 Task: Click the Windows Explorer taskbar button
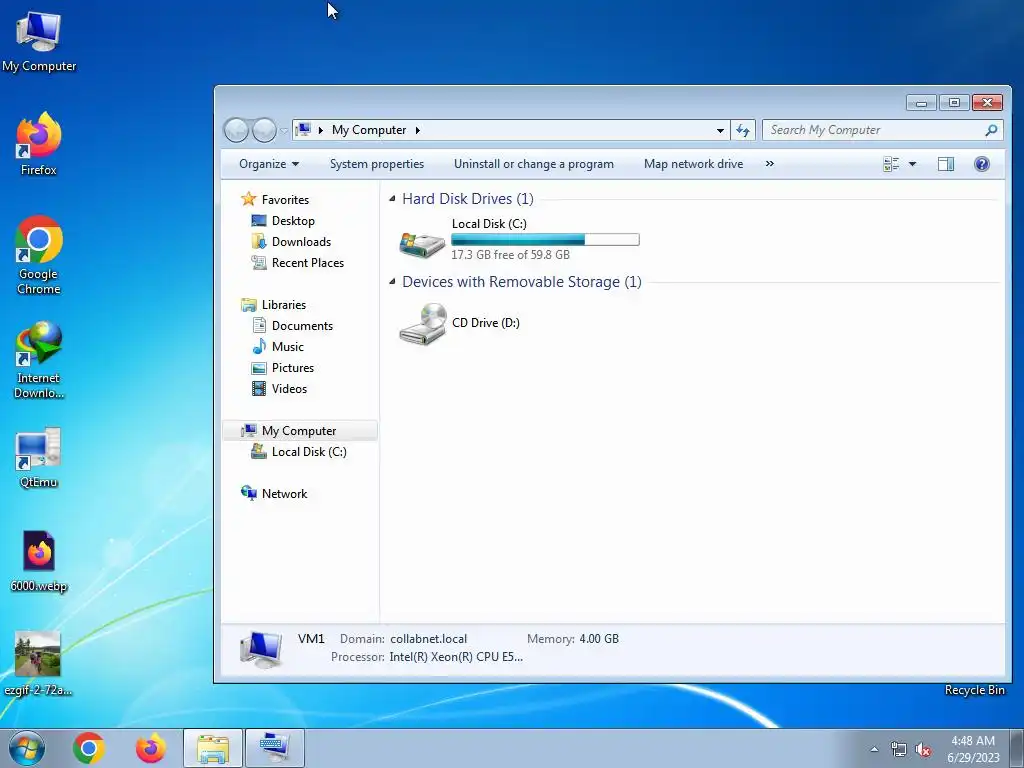pos(213,748)
